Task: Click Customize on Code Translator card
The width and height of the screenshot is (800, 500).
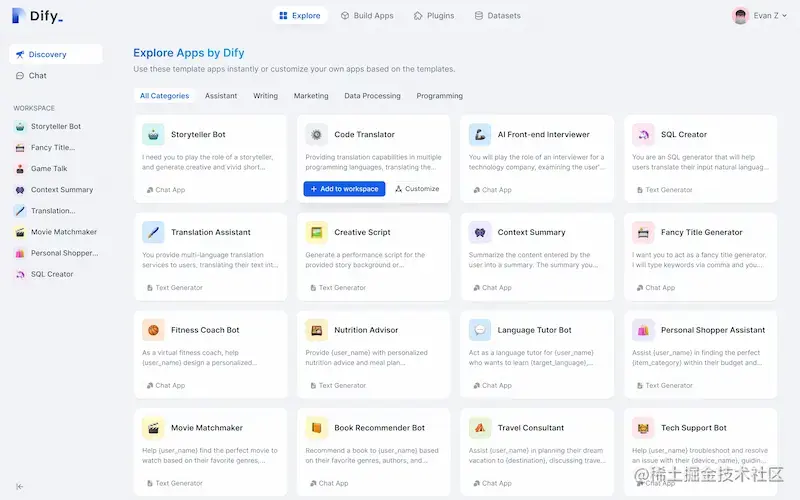Action: click(417, 189)
